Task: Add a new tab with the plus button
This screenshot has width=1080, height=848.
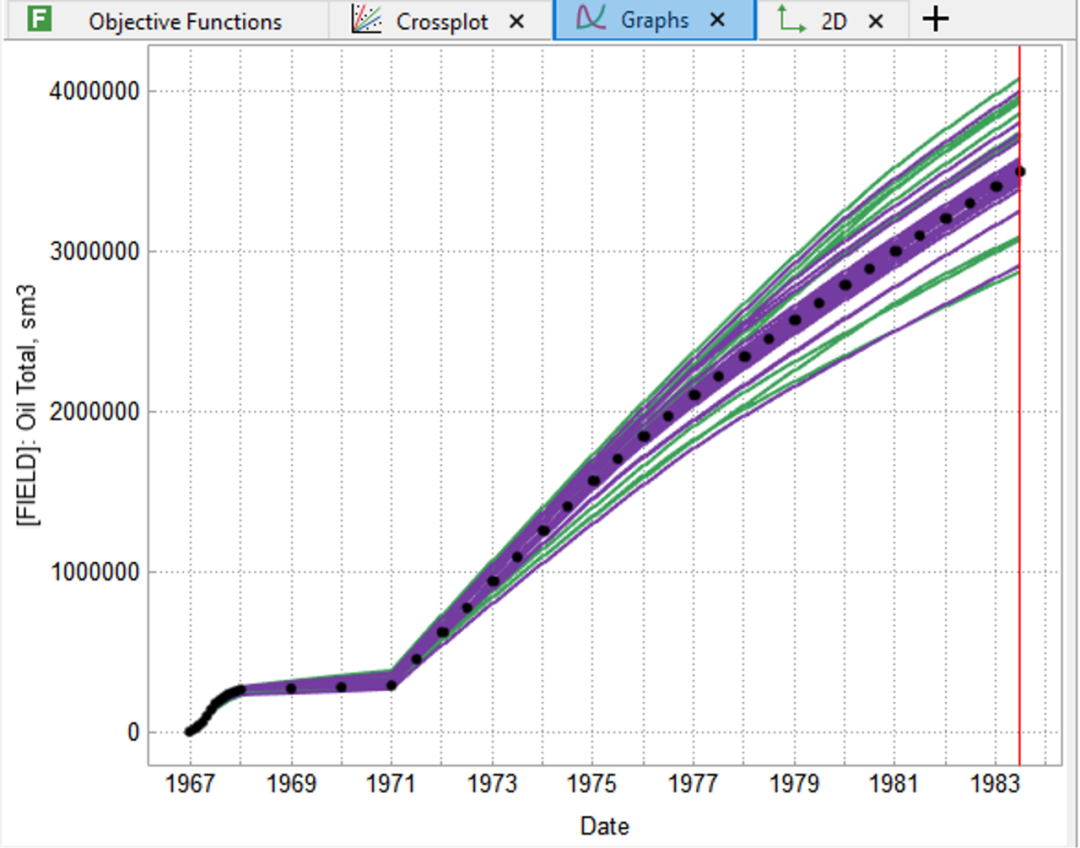Action: coord(934,20)
